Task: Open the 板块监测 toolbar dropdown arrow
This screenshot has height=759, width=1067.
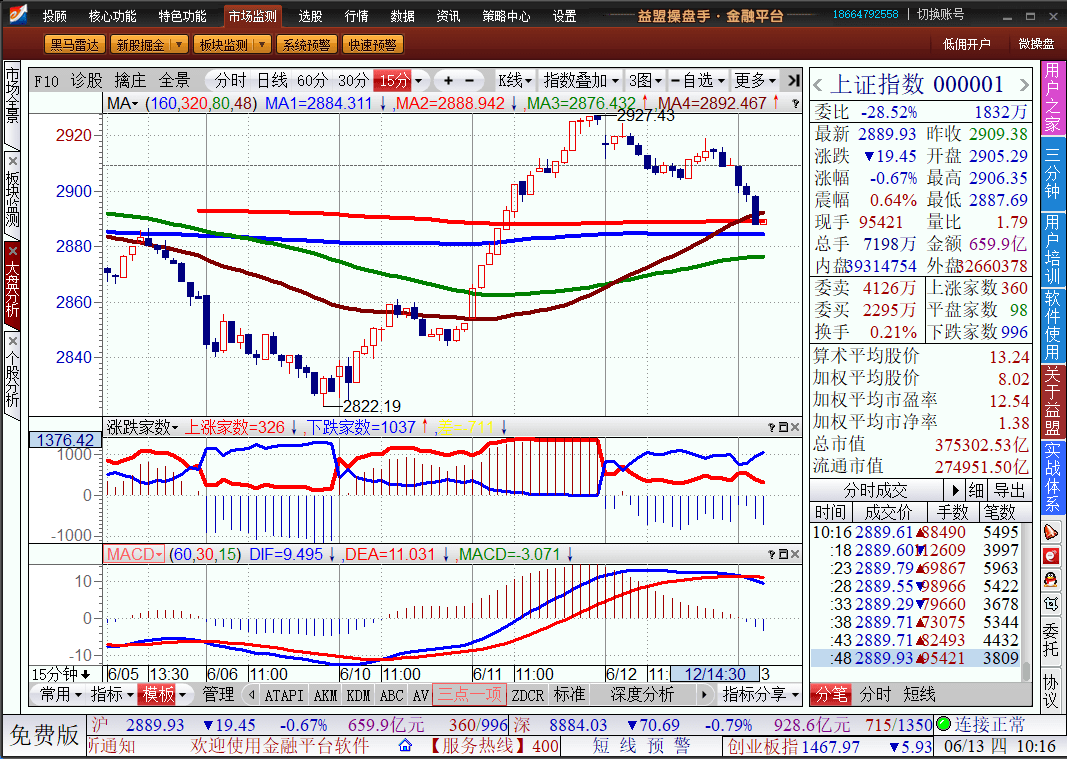Action: pyautogui.click(x=263, y=45)
